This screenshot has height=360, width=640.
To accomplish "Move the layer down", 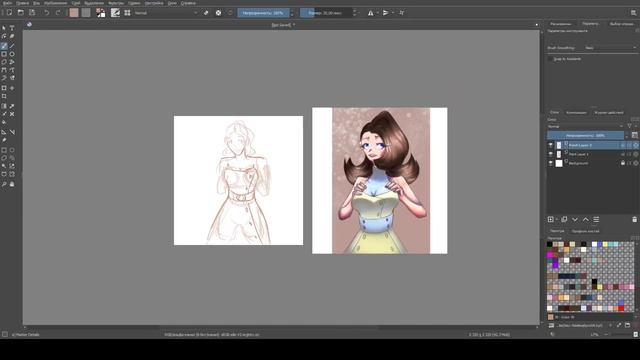I will click(x=575, y=220).
